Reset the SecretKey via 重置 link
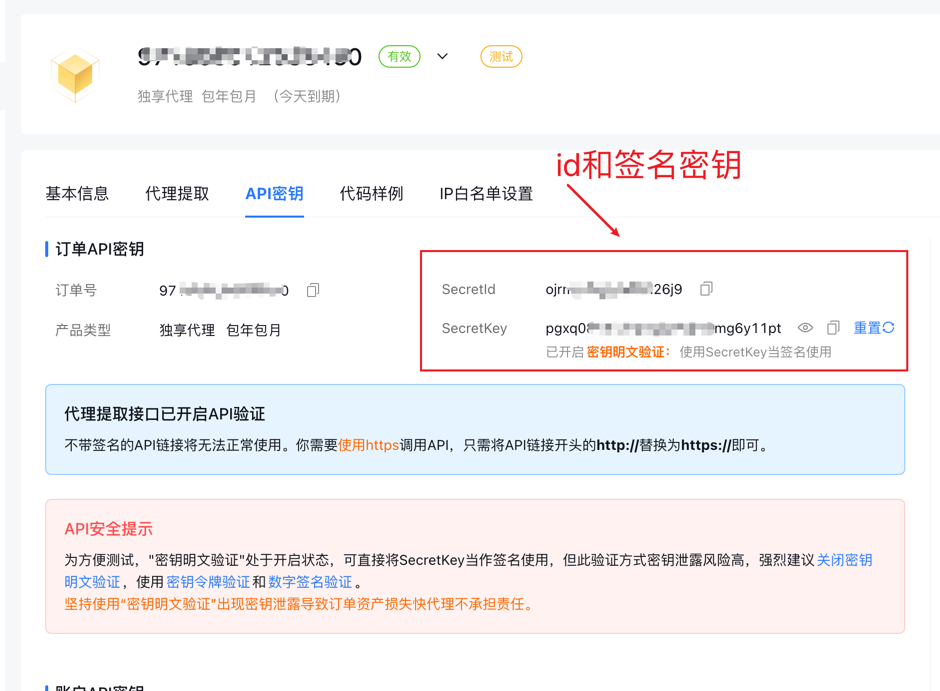 click(x=873, y=328)
